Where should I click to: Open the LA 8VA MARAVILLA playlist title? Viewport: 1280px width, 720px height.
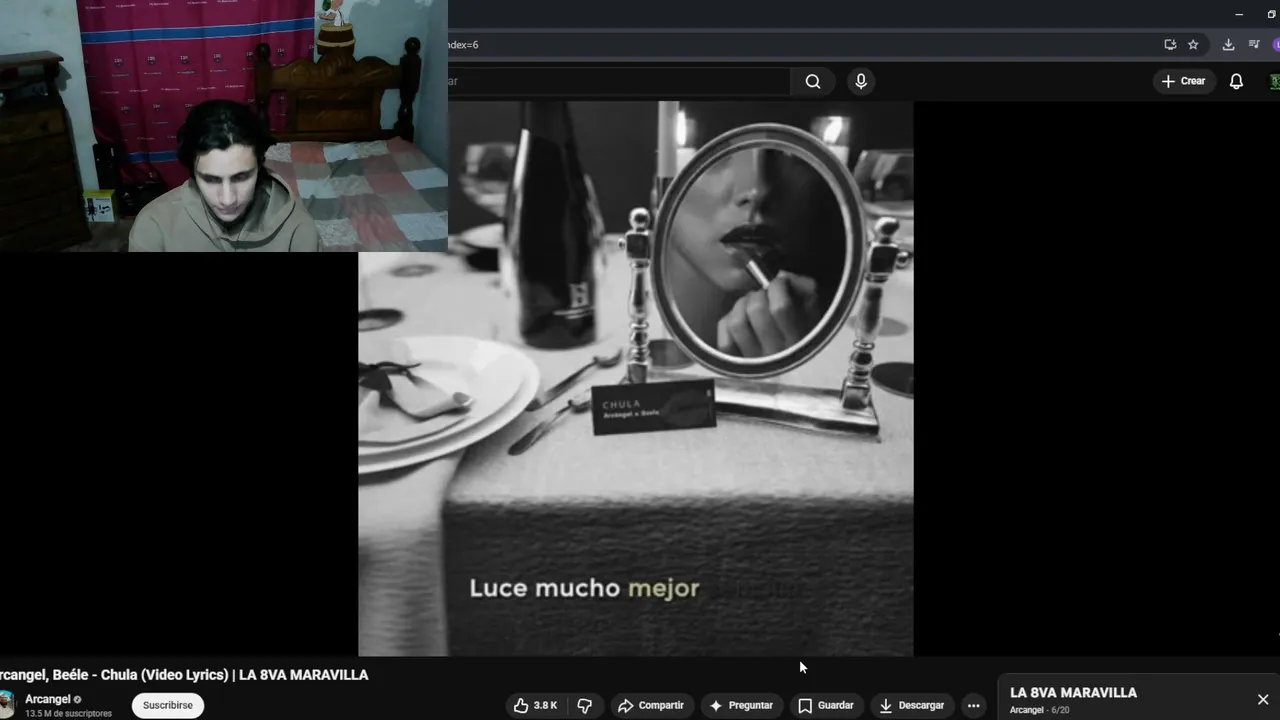tap(1073, 692)
